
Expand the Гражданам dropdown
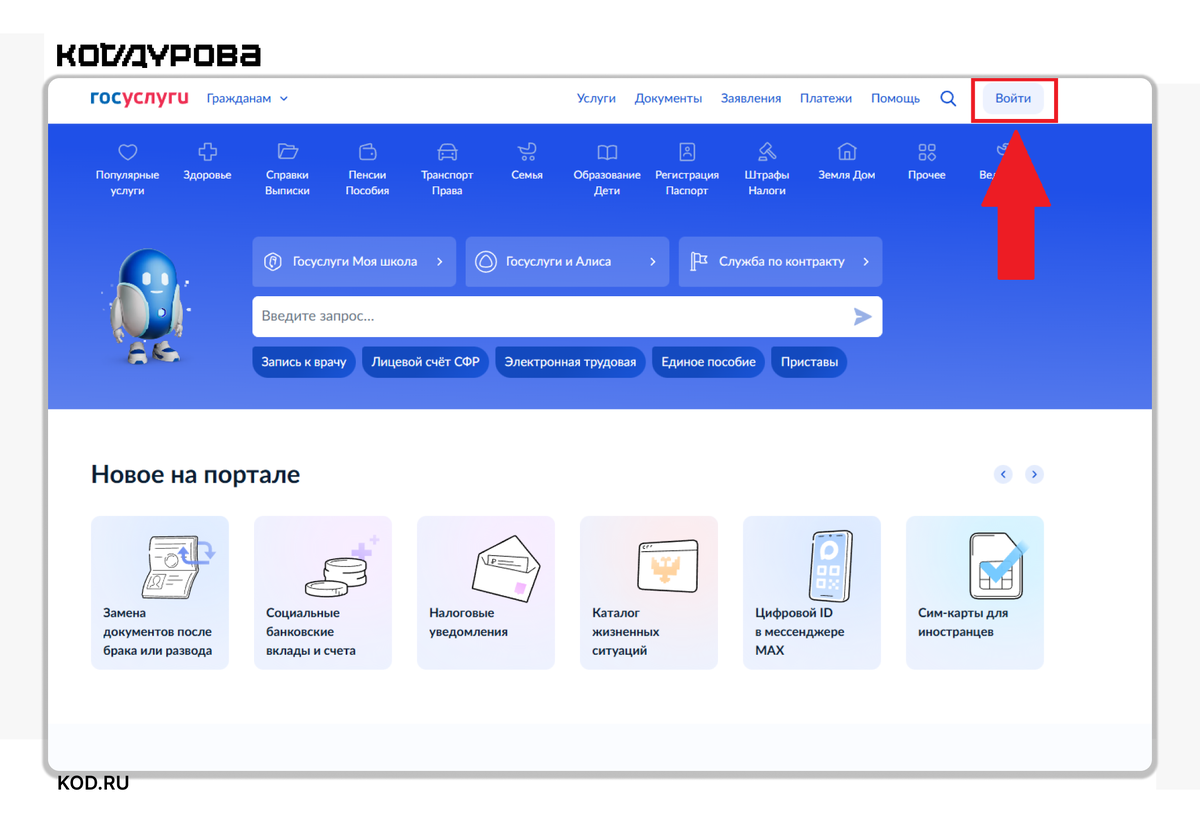click(x=247, y=99)
